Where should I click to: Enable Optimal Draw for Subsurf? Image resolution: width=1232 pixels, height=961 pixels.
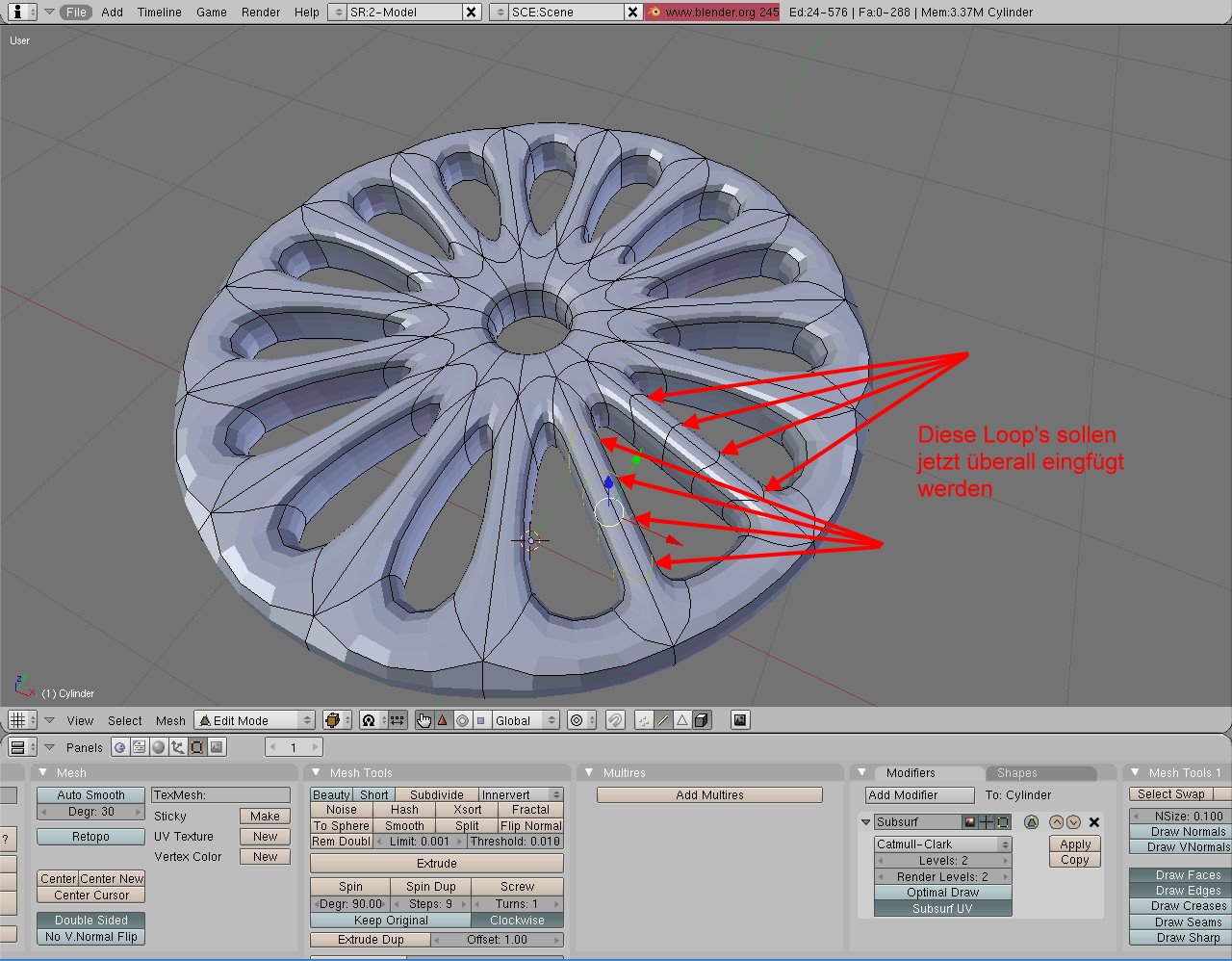tap(942, 893)
